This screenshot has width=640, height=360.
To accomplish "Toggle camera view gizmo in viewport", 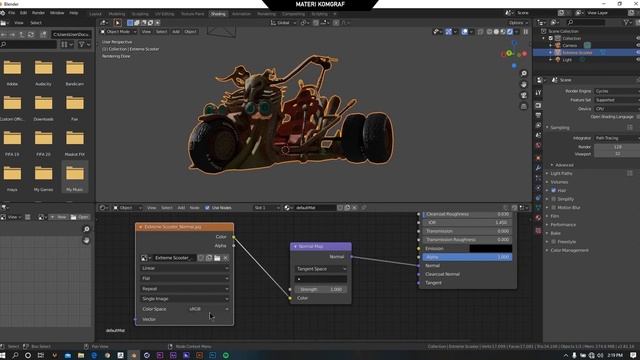I will pos(524,96).
